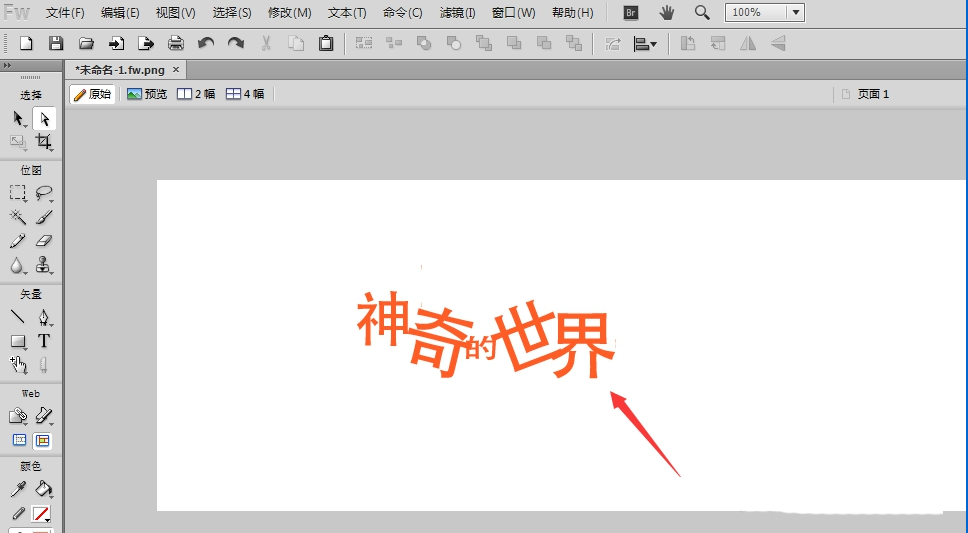Viewport: 968px width, 533px height.
Task: Select the Knife tool
Action: [44, 365]
